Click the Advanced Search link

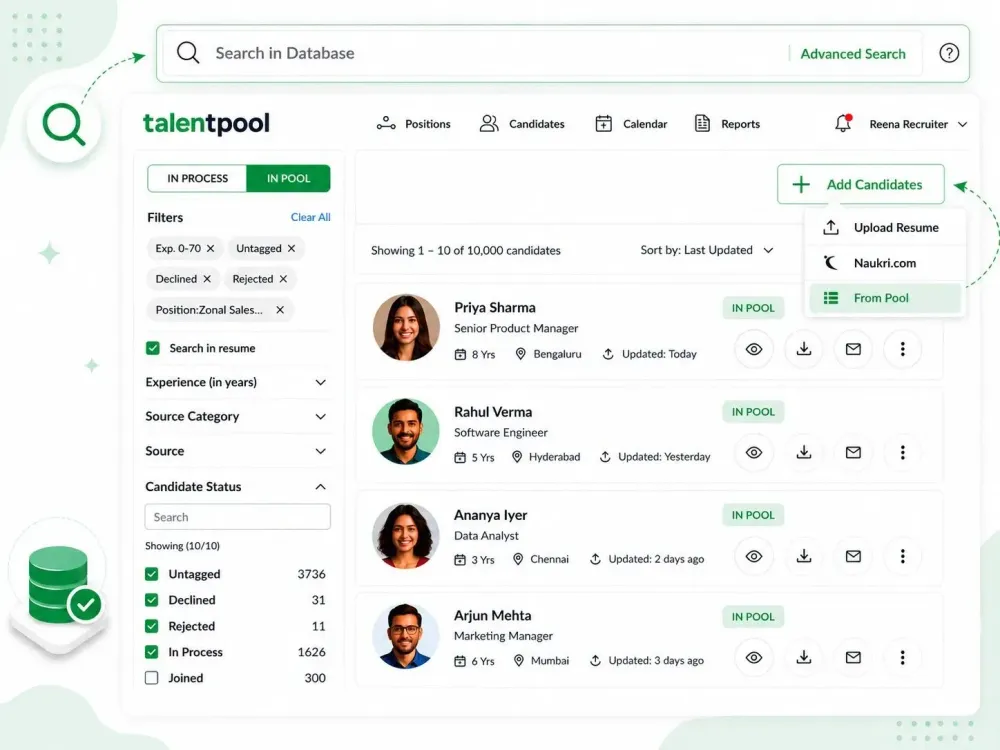click(x=853, y=54)
